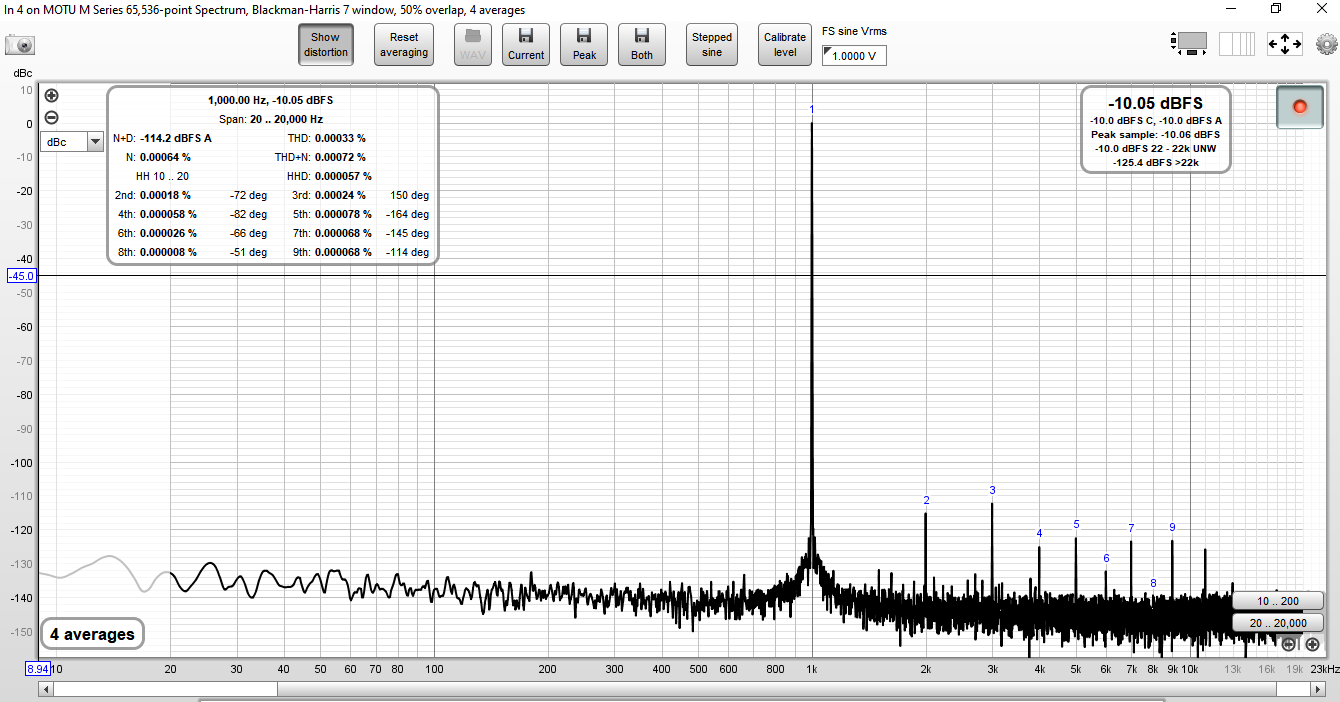The image size is (1340, 702).
Task: Click the -45.0 cursor level box
Action: pyautogui.click(x=21, y=276)
